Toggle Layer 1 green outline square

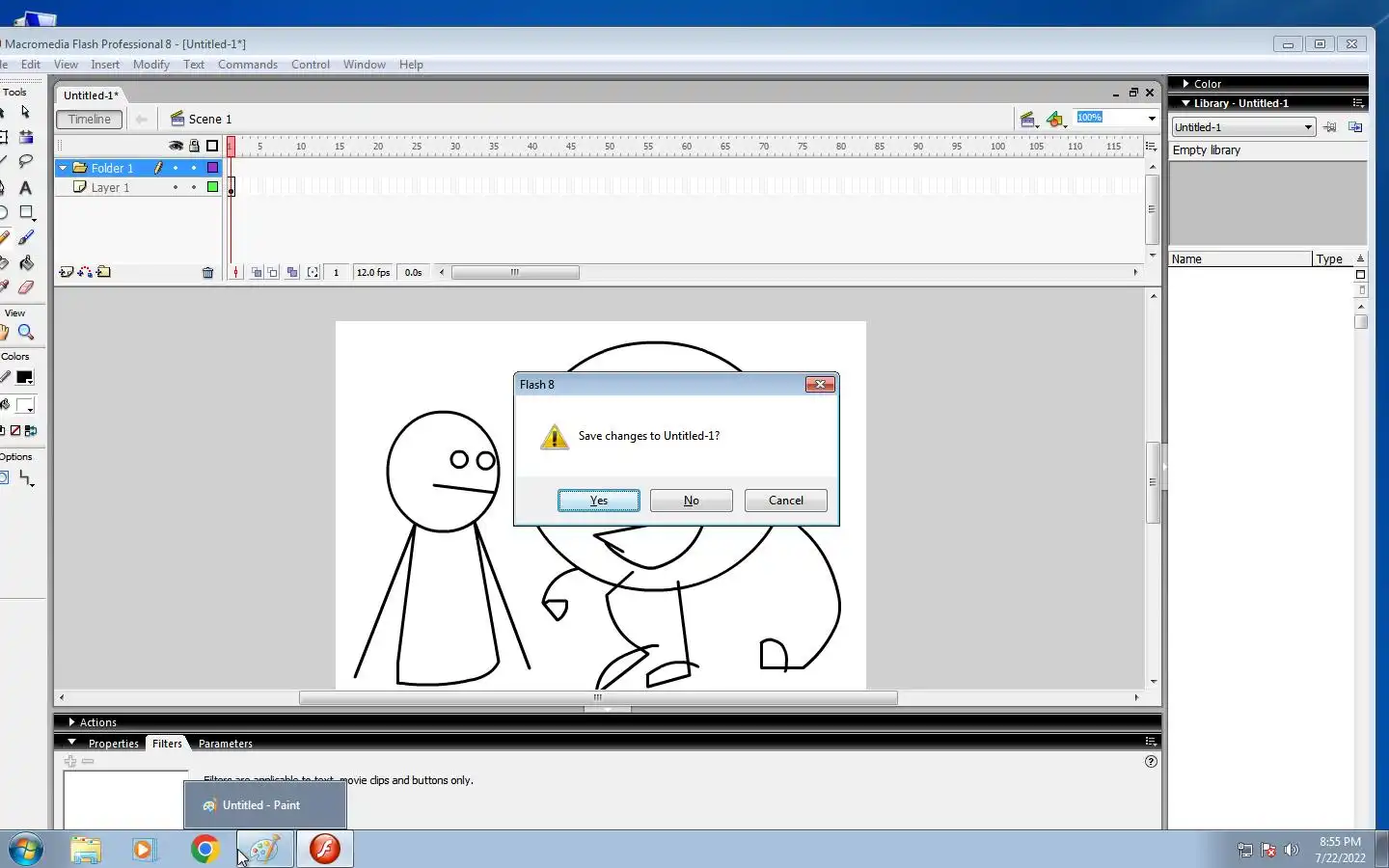click(x=213, y=187)
